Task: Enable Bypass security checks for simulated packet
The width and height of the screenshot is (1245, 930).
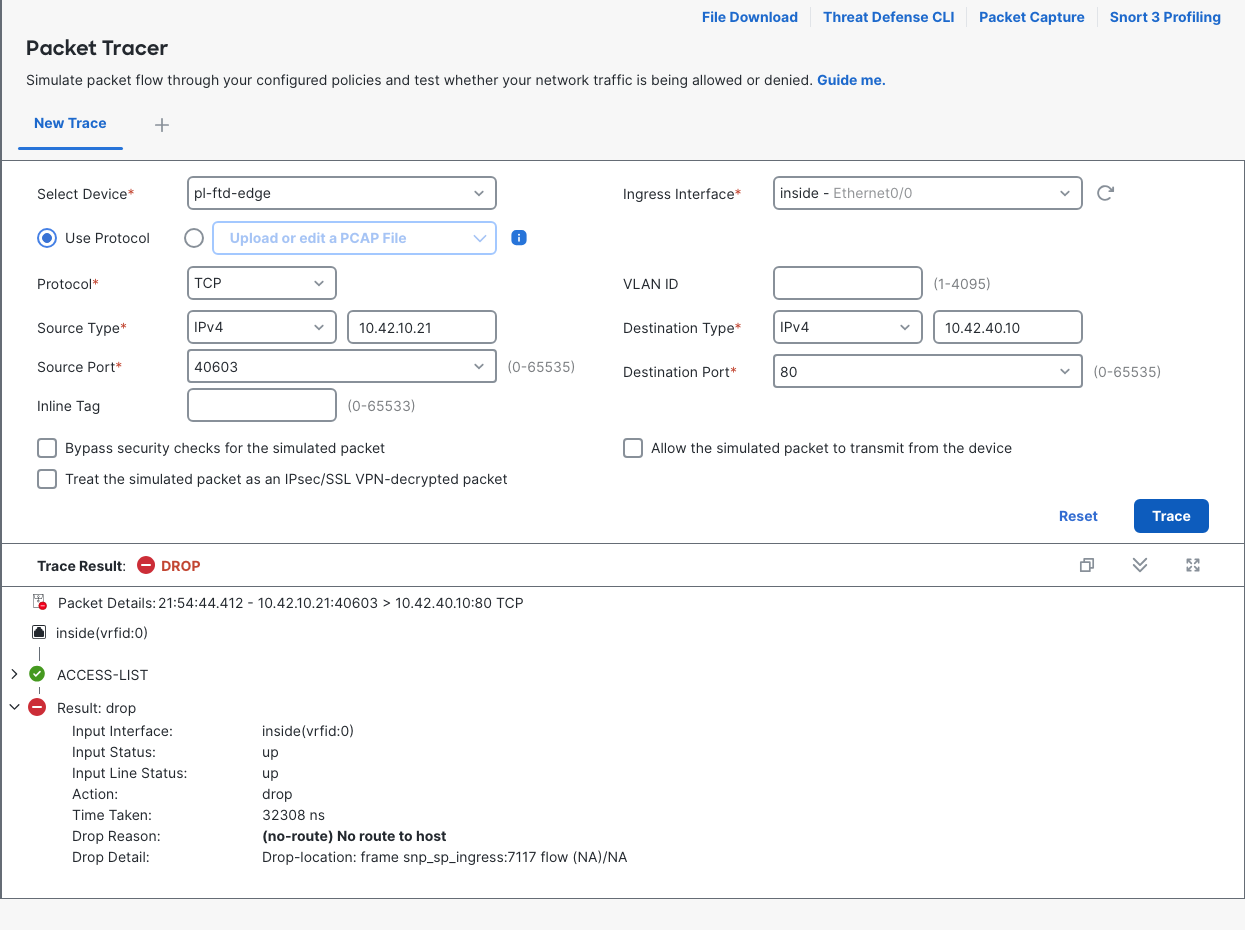Action: click(x=47, y=448)
